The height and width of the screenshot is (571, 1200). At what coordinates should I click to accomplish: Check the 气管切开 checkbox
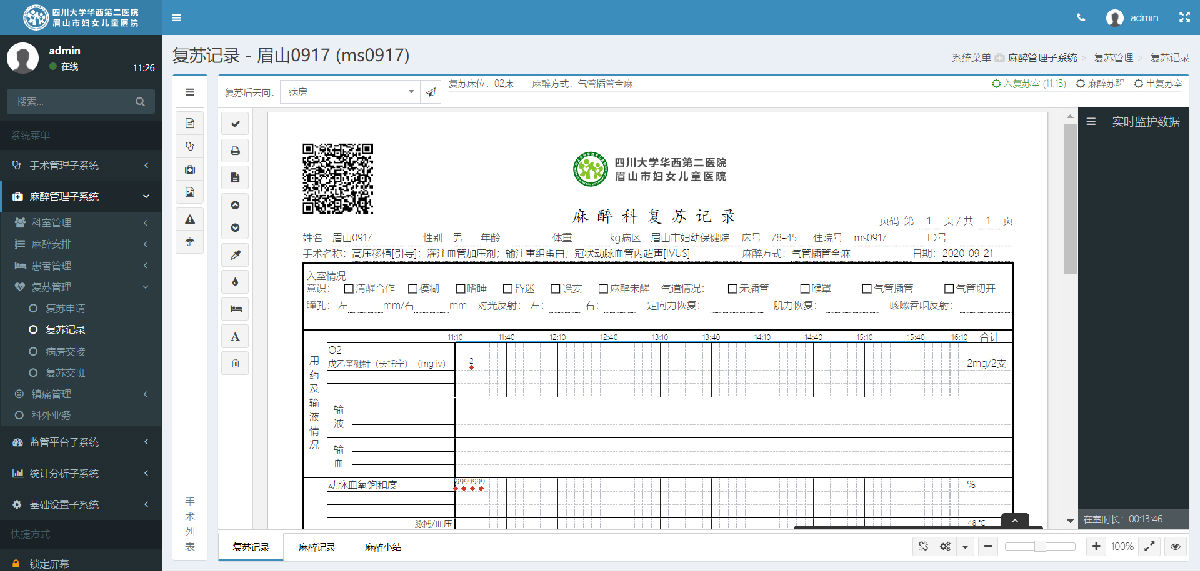[x=948, y=289]
